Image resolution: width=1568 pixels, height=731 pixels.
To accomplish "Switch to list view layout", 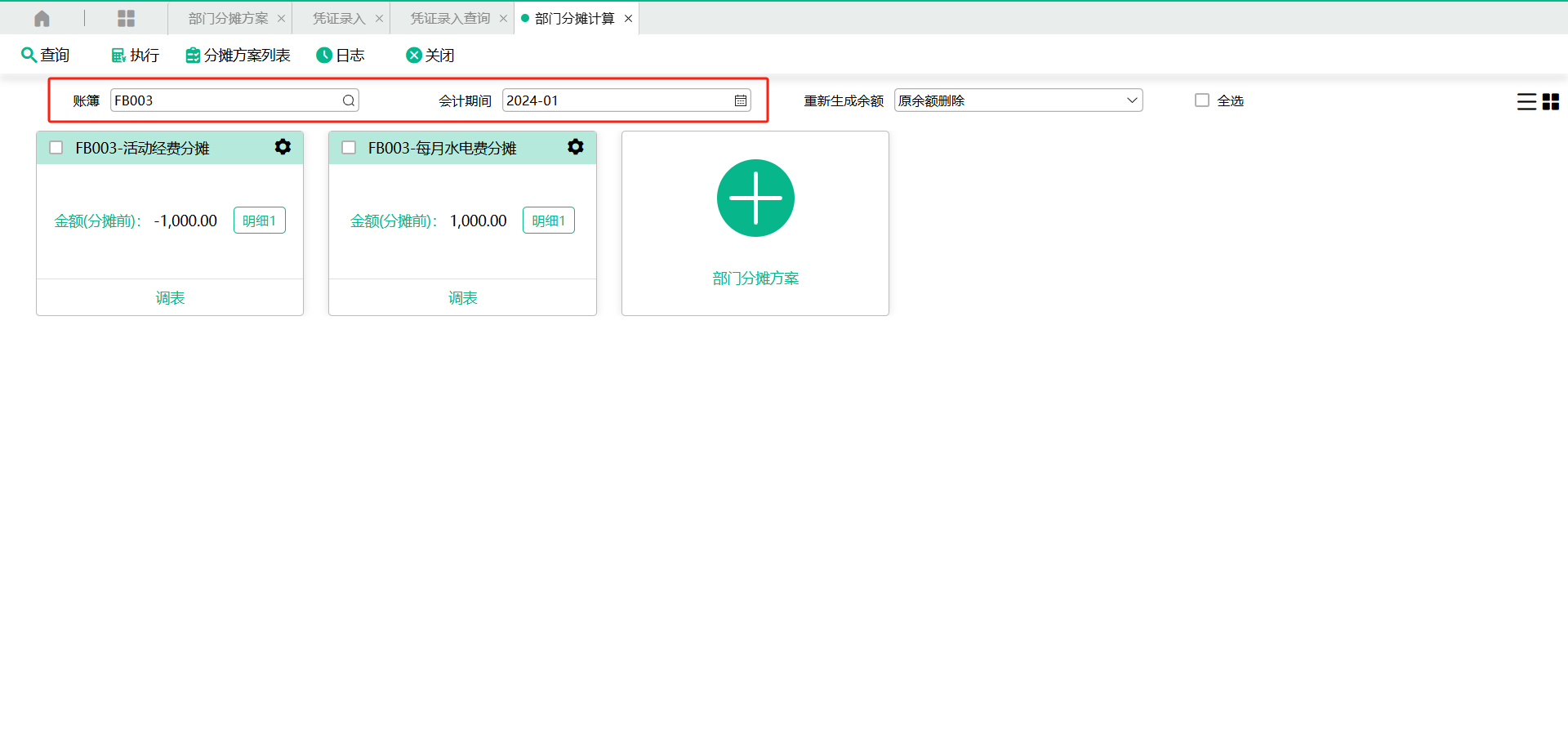I will 1526,101.
